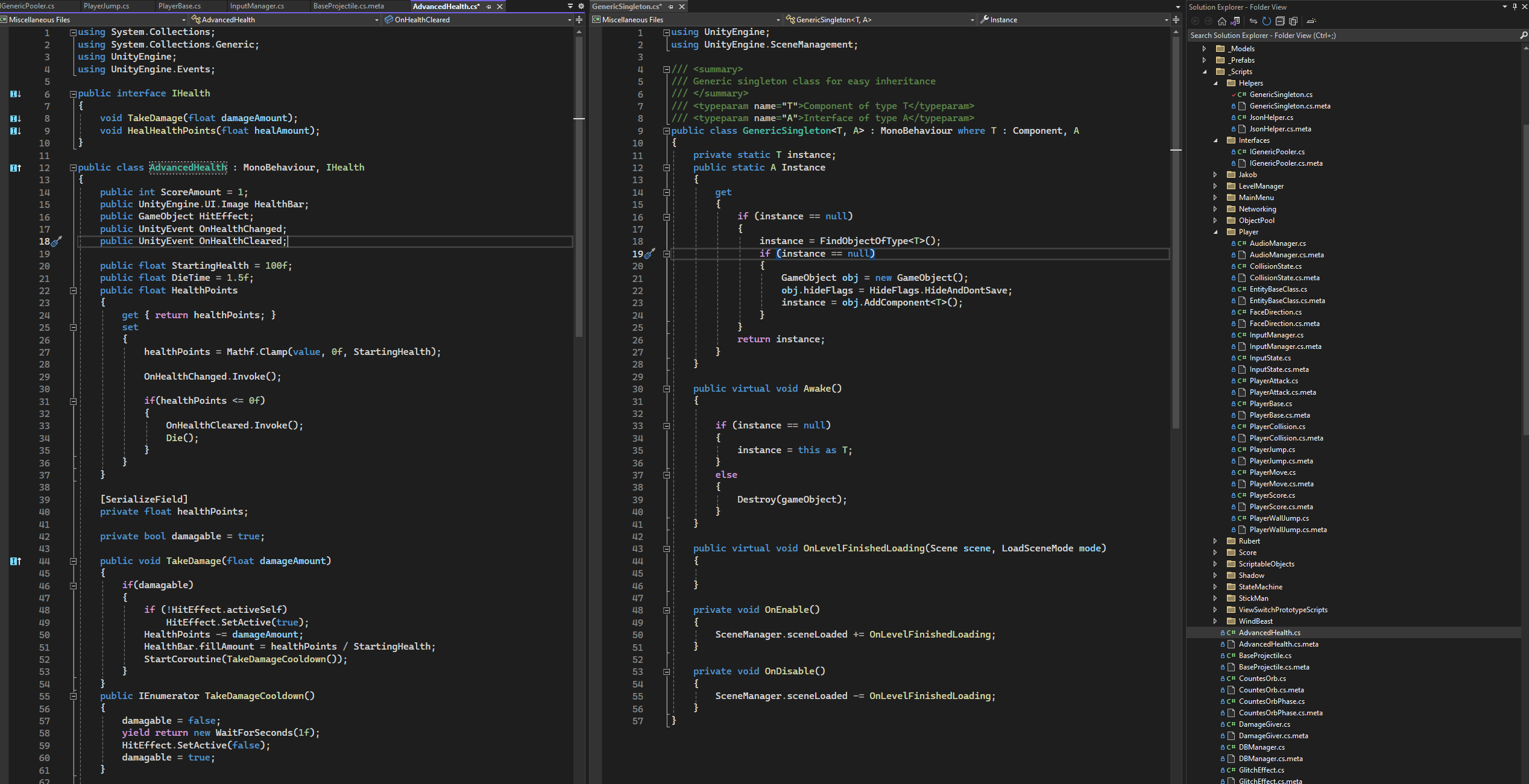Switch to the PlayerJump.cs tab
1529x784 pixels.
(x=106, y=6)
